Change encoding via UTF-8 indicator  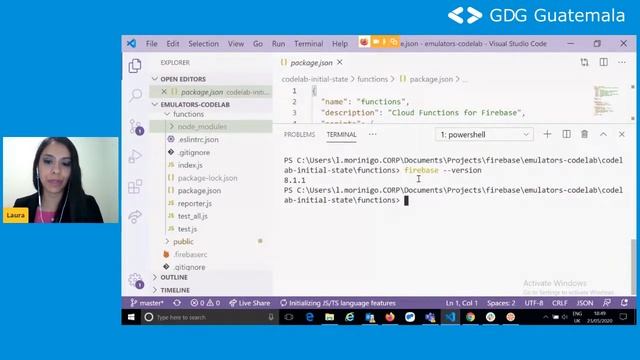(533, 303)
